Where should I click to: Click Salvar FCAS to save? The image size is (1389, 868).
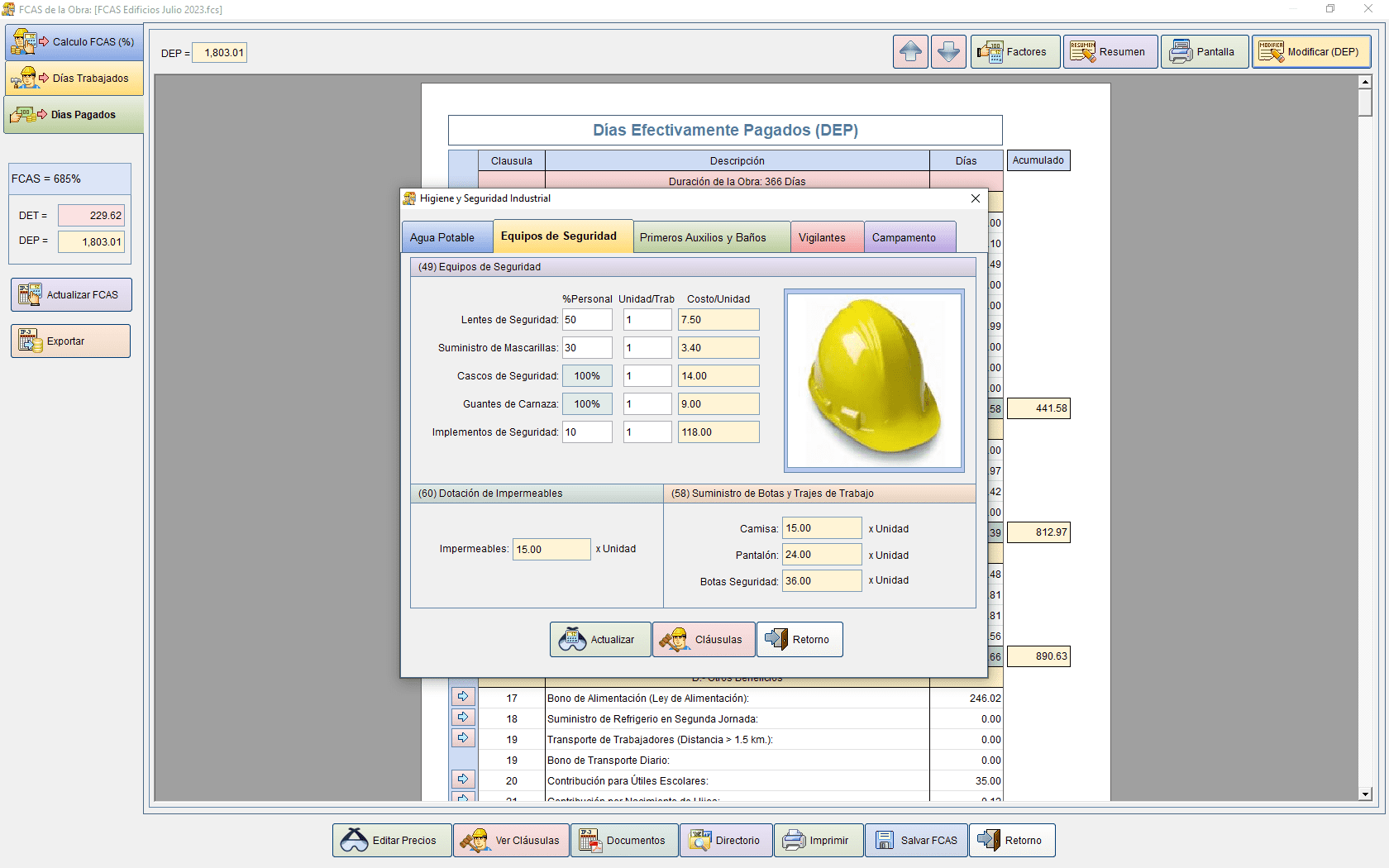point(916,841)
